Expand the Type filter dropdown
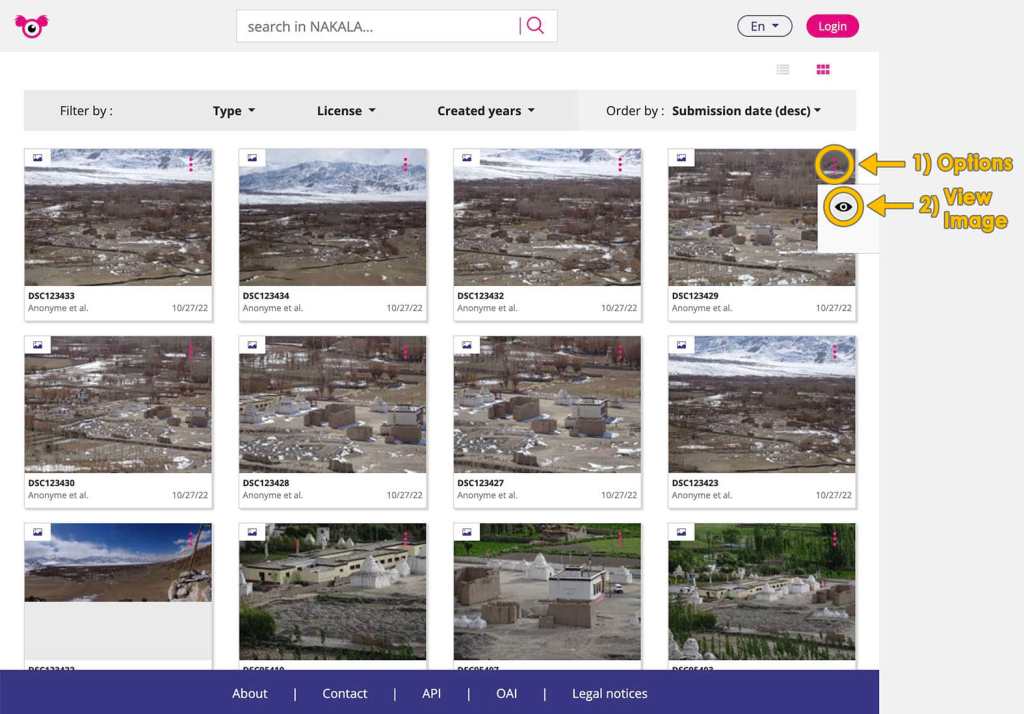1024x714 pixels. 234,111
